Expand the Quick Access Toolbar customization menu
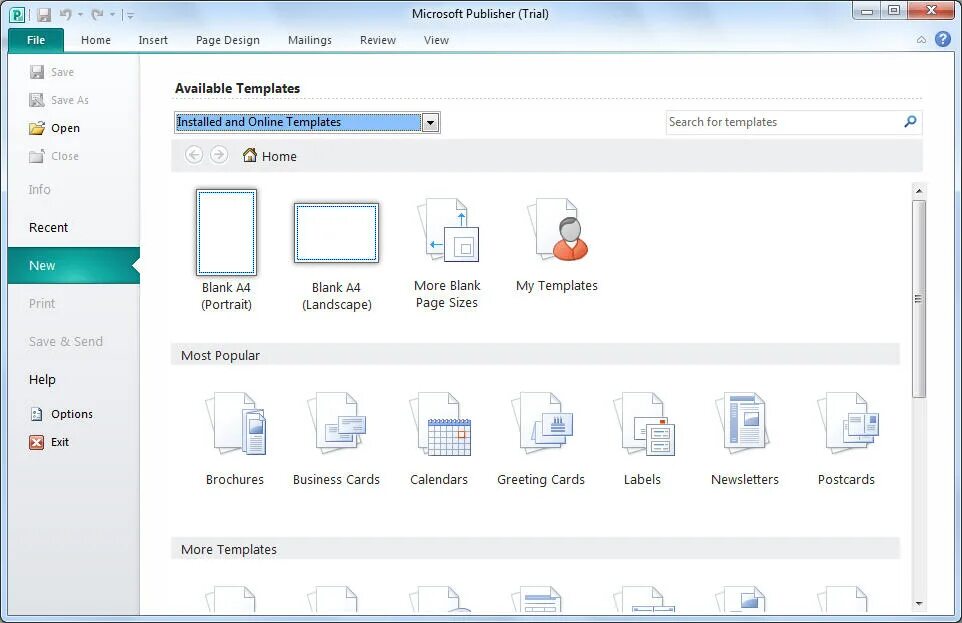 click(131, 13)
